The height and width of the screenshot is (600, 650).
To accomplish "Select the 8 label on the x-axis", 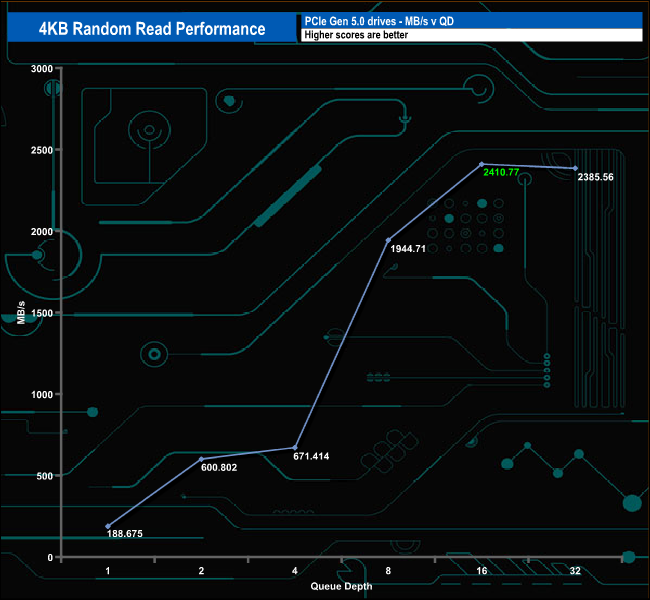I will [x=388, y=570].
